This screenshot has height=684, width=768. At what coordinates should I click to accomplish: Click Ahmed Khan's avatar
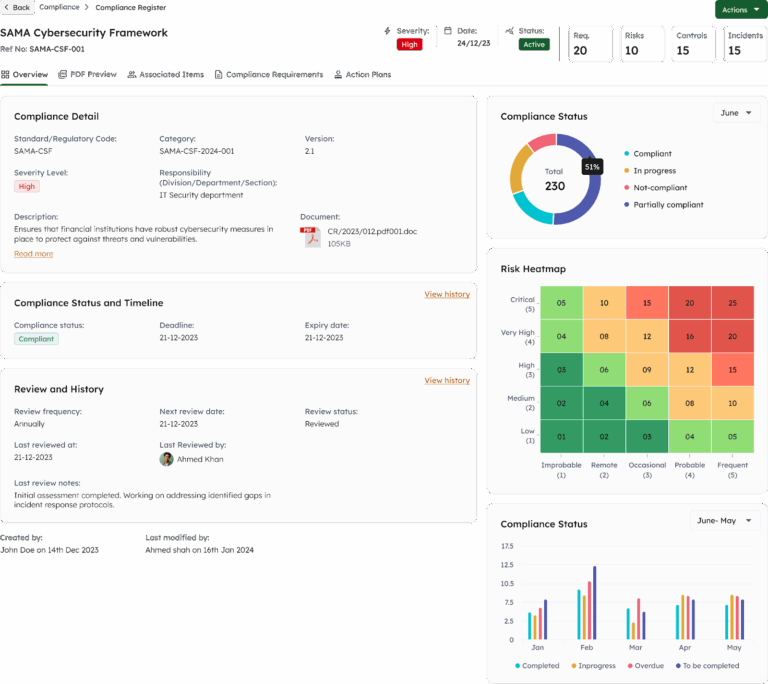point(167,459)
